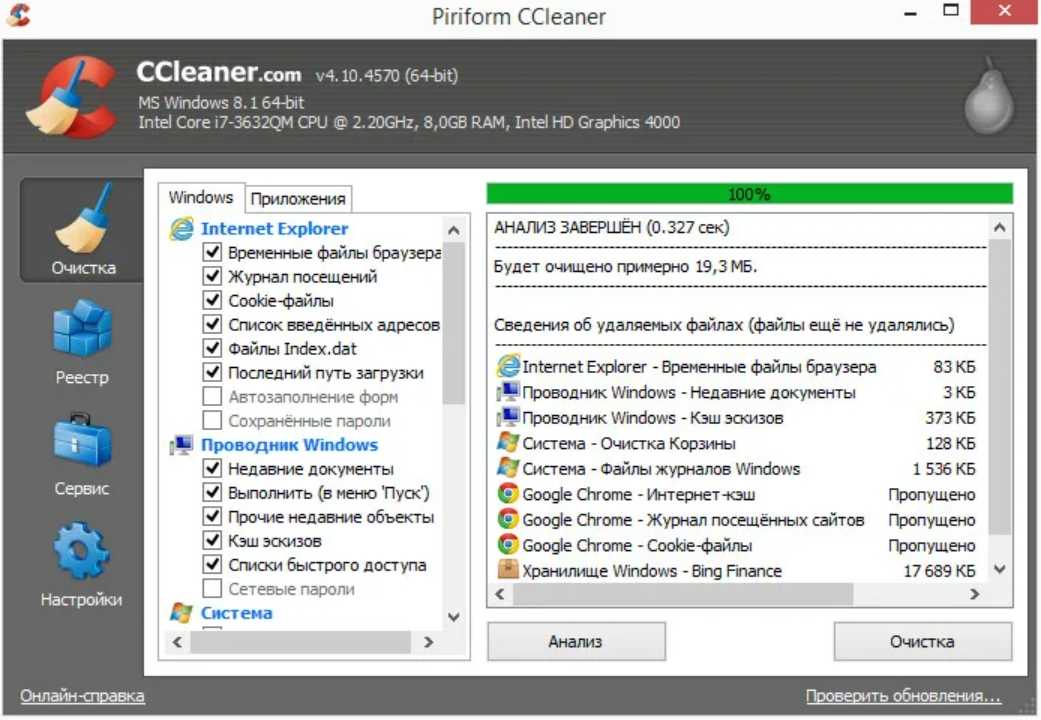Uncheck the Кэш эскизов checkbox
The image size is (1041, 720).
click(212, 540)
